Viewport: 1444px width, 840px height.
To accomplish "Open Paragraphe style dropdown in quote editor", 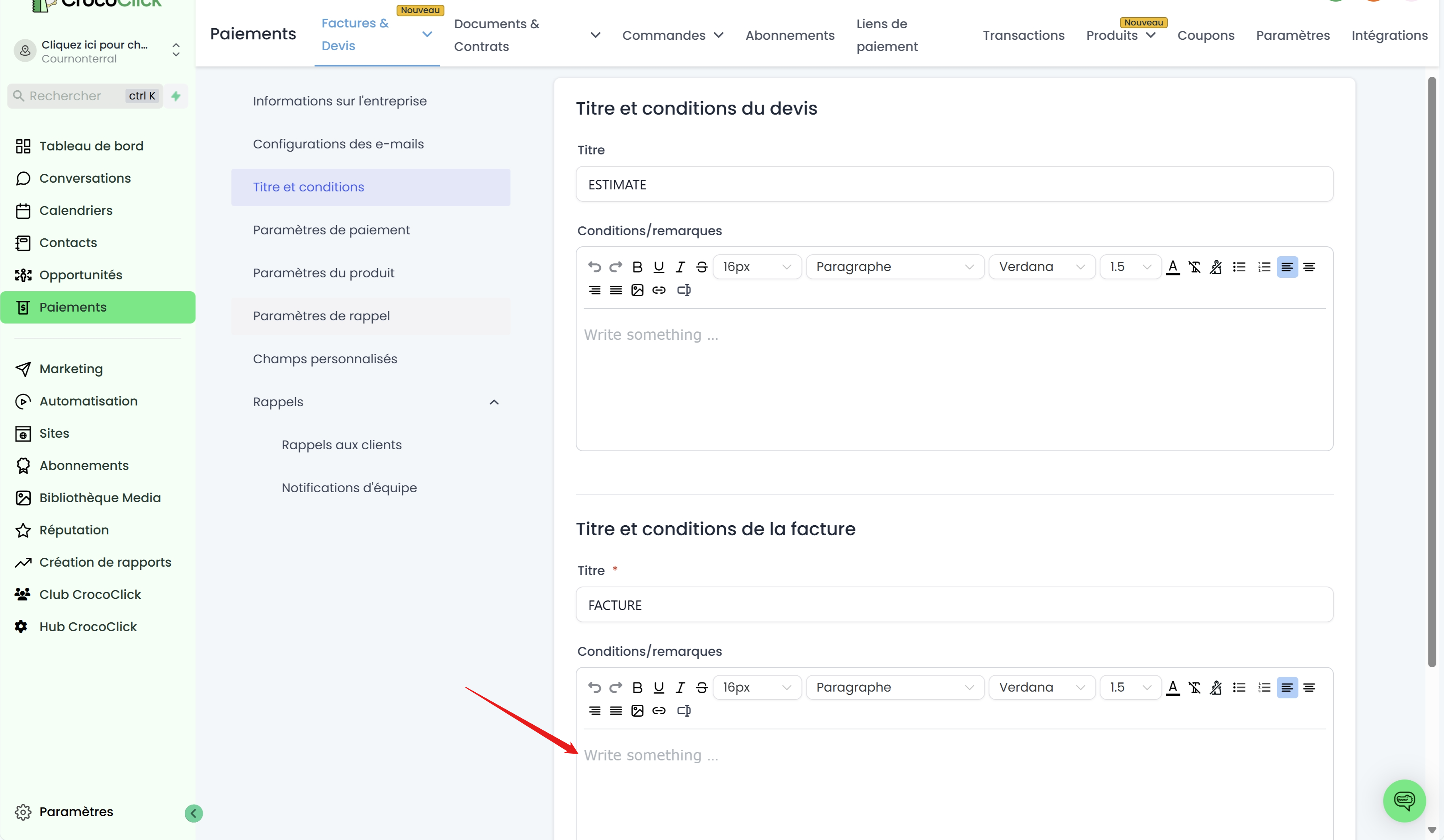I will (x=895, y=267).
